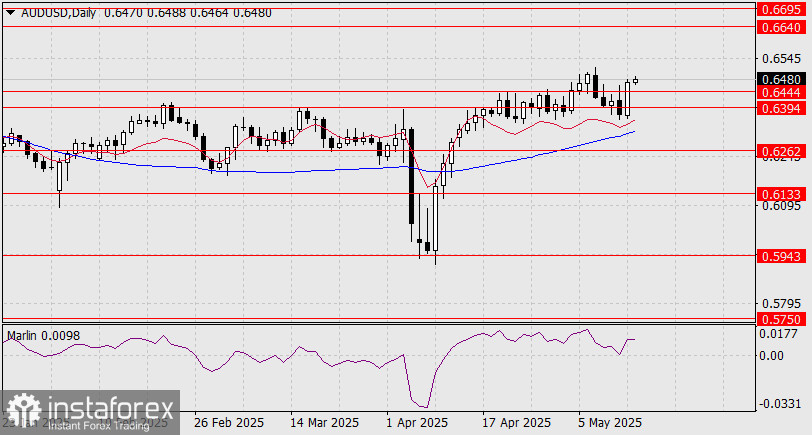Click the 0.6133 red level label
The height and width of the screenshot is (435, 812).
pos(782,194)
